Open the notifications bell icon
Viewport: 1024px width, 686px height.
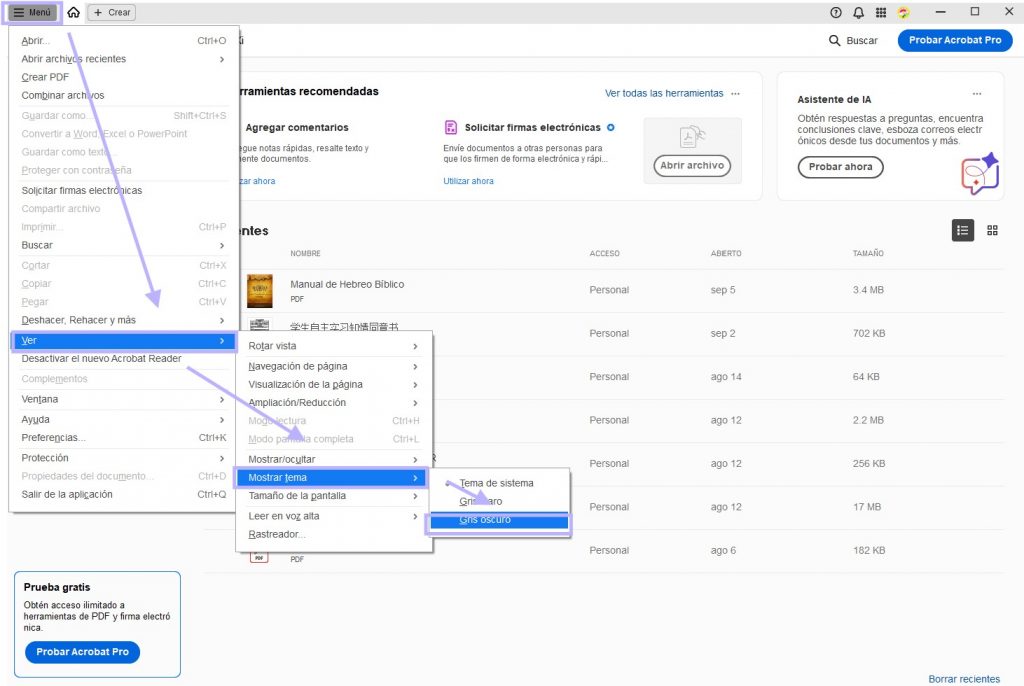pyautogui.click(x=858, y=12)
